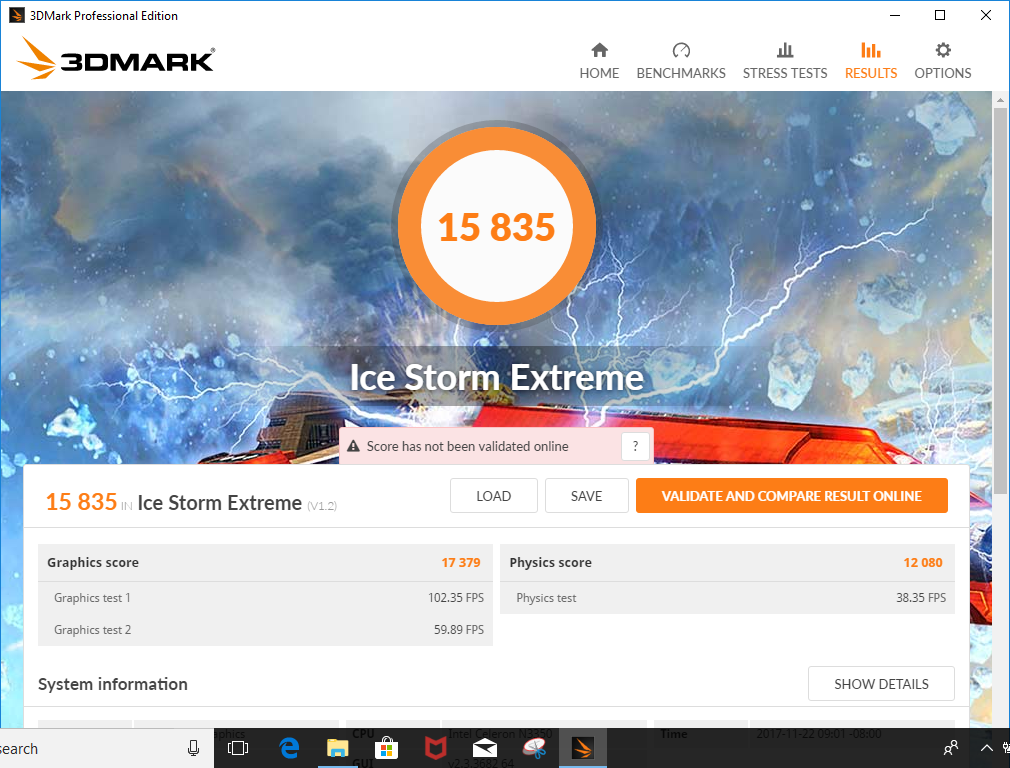Open McAfee from taskbar
Image resolution: width=1010 pixels, height=768 pixels.
point(435,748)
